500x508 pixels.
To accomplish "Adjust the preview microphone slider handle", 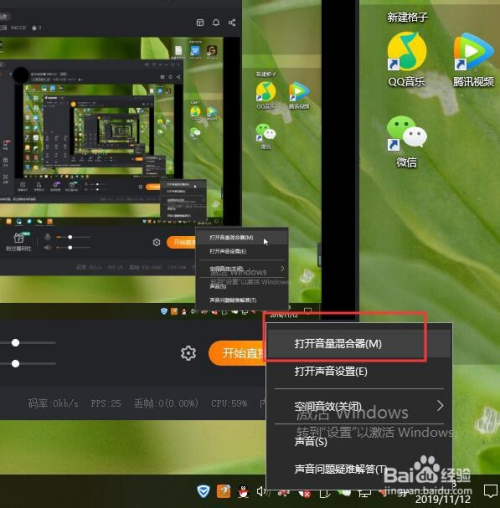I will click(70, 237).
